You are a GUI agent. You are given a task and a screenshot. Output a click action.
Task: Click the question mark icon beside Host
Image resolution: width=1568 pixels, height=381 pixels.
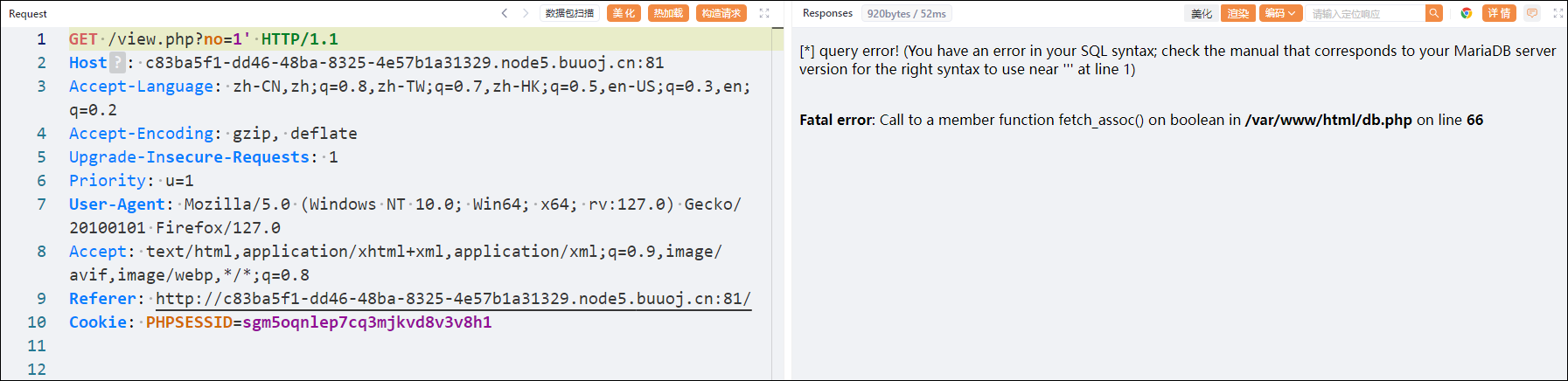(x=117, y=63)
